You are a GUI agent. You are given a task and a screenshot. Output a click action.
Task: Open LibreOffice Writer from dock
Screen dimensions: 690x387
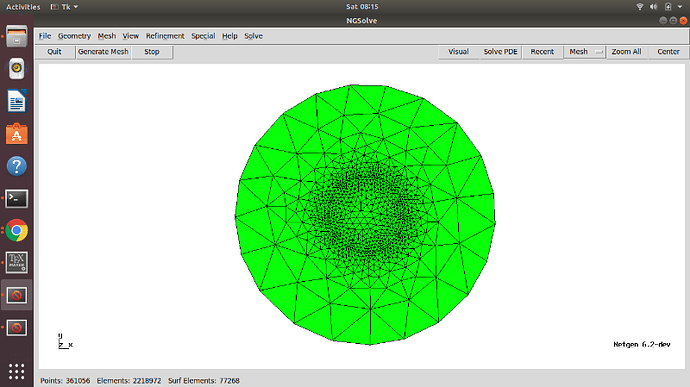coord(17,101)
